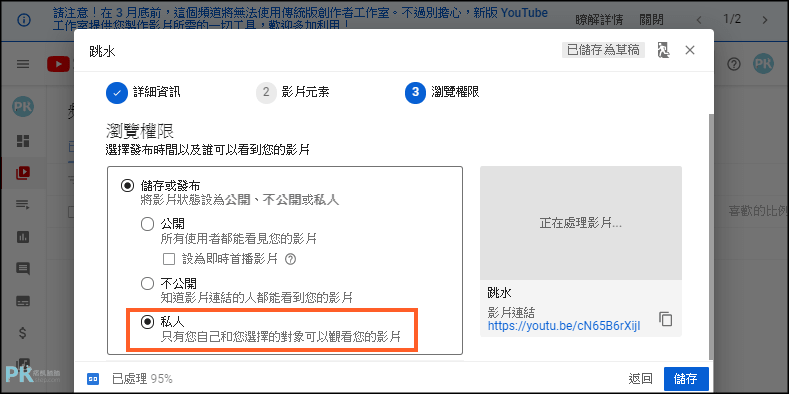789x394 pixels.
Task: Go to step 3 瀏覽權限
Action: tap(442, 93)
